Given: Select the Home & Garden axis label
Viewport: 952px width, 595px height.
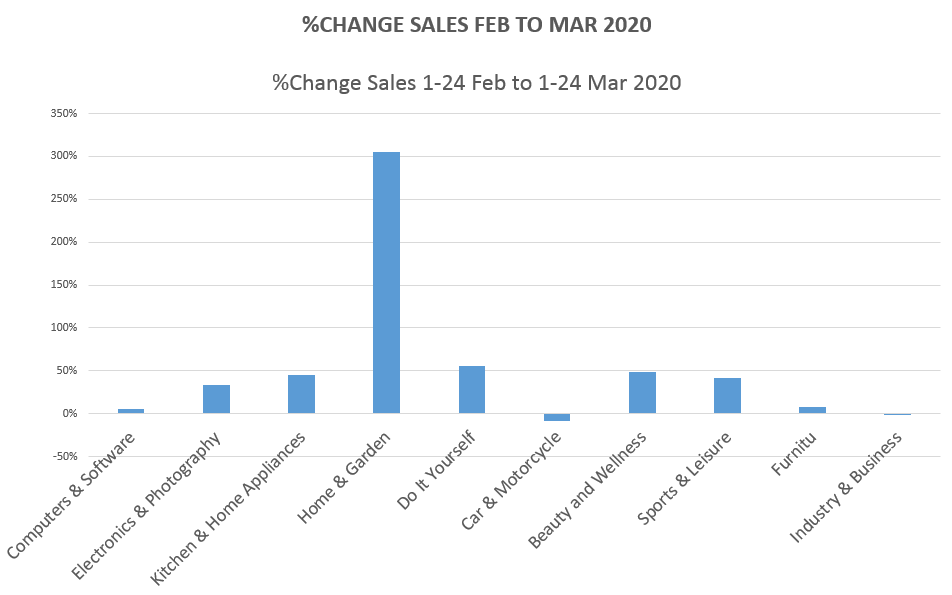Looking at the screenshot, I should tap(342, 482).
